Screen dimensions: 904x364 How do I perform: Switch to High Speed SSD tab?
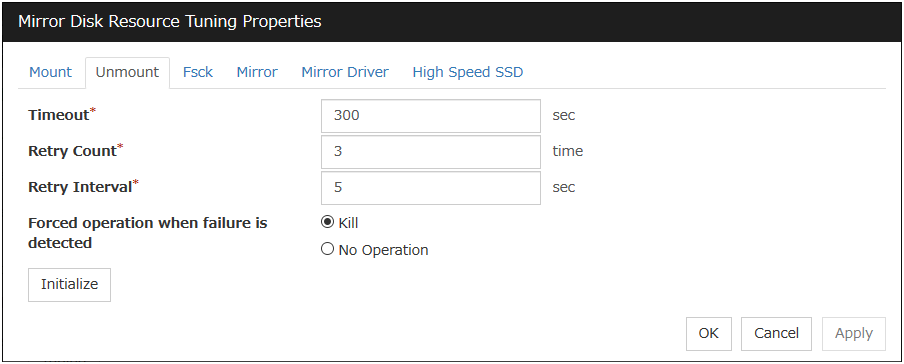pyautogui.click(x=468, y=72)
